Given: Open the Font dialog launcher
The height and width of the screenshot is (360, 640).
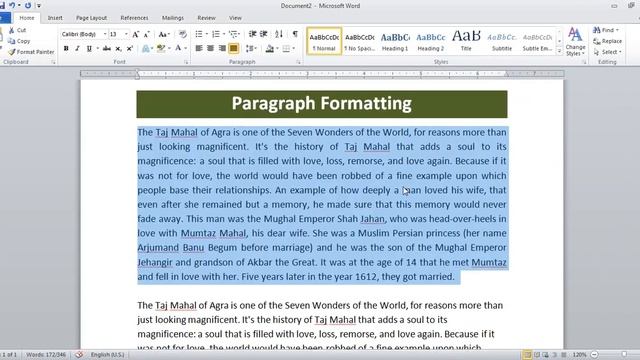Looking at the screenshot, I should (186, 62).
